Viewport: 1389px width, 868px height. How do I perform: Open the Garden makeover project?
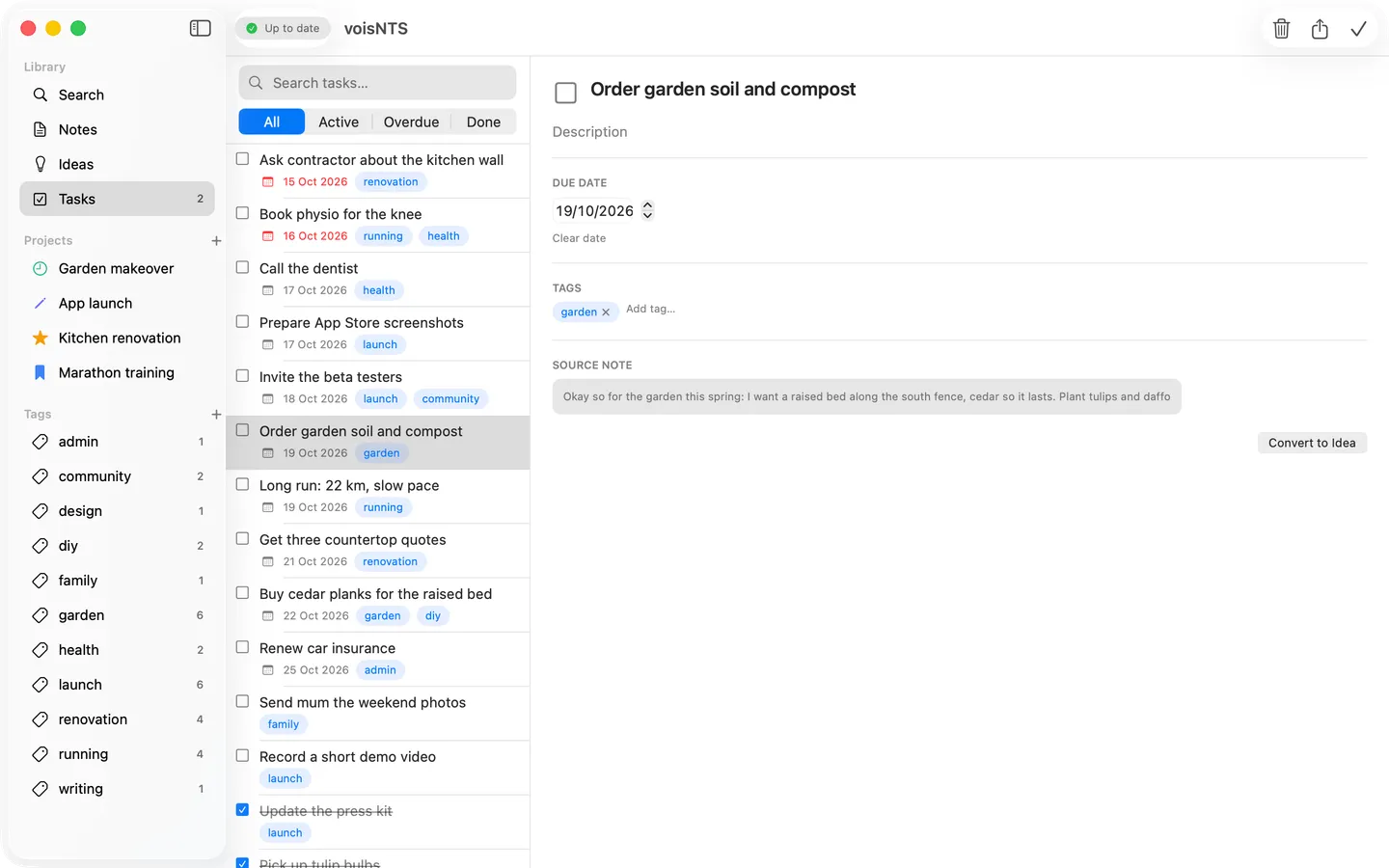[117, 268]
